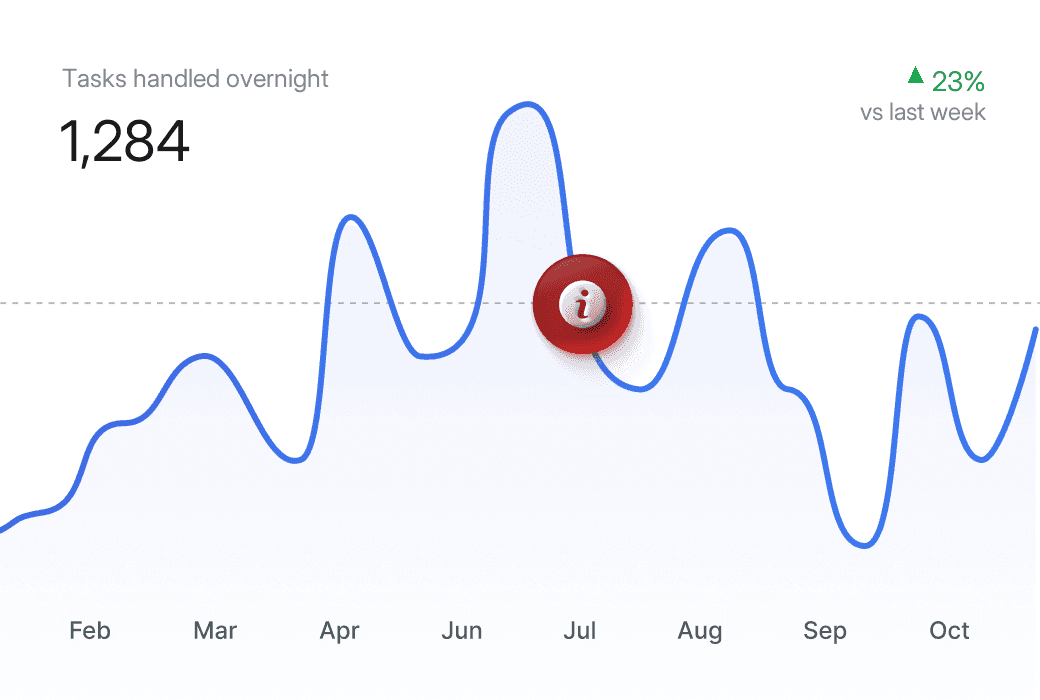Image resolution: width=1040 pixels, height=700 pixels.
Task: Click the 23% change value
Action: click(x=958, y=82)
